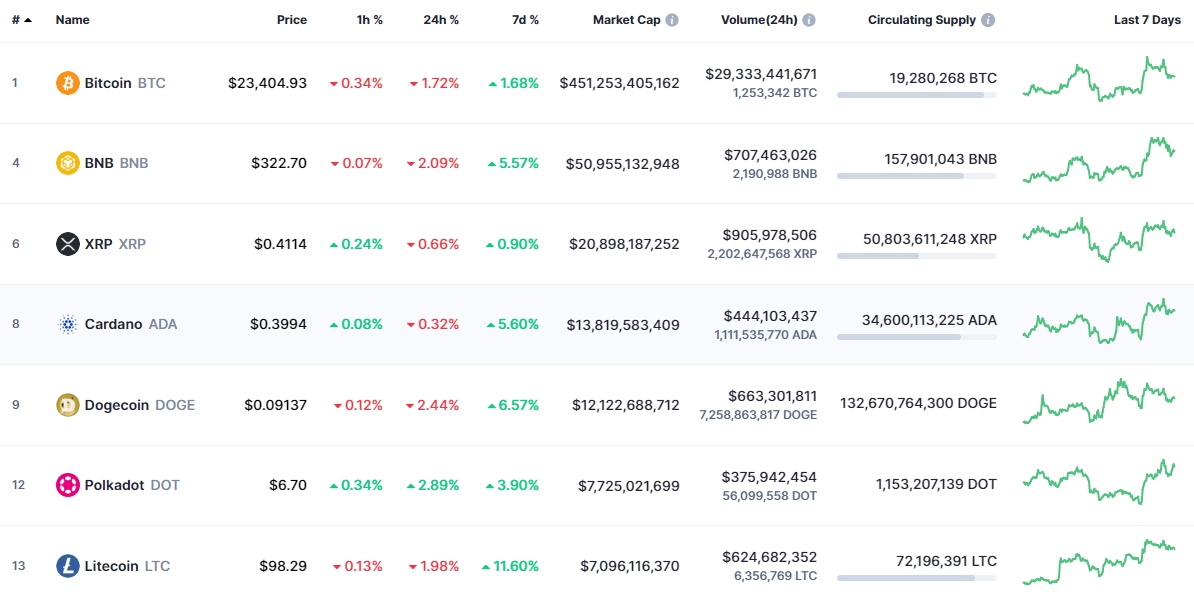
Task: Click Cardano circulating supply progress bar
Action: [917, 337]
